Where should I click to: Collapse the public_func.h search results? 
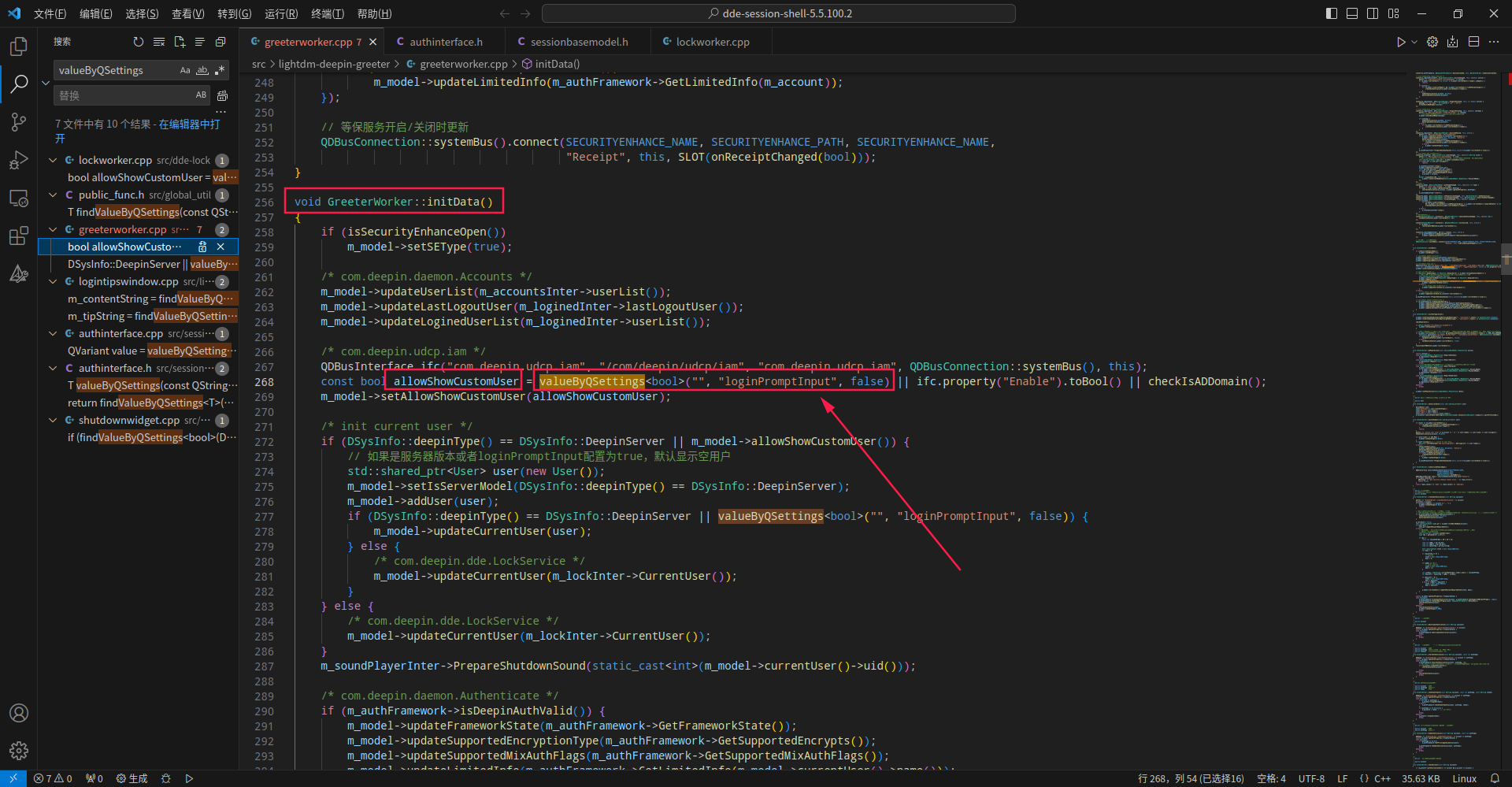click(x=53, y=195)
